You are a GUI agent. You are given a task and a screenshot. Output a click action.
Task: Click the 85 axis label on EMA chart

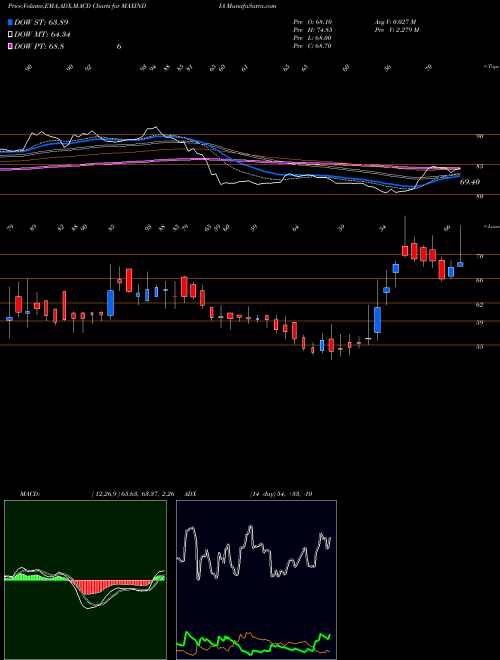tap(479, 166)
